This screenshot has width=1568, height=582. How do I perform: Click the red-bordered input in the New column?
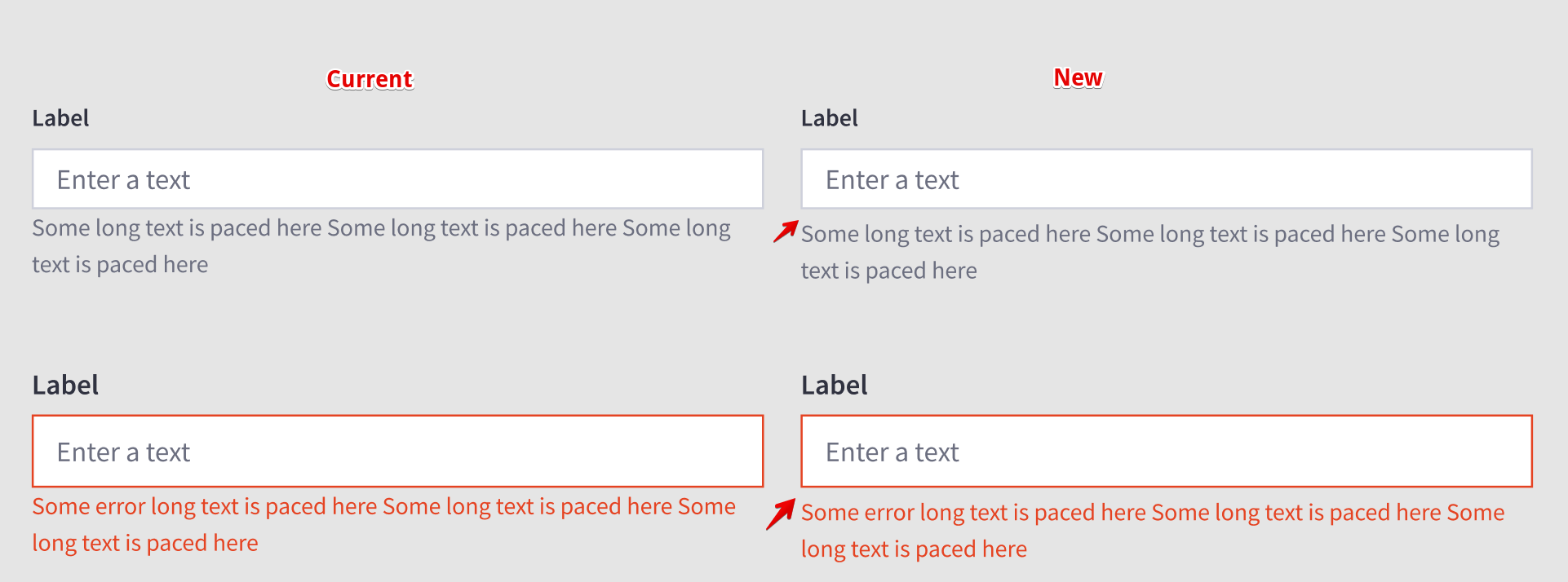coord(1168,451)
